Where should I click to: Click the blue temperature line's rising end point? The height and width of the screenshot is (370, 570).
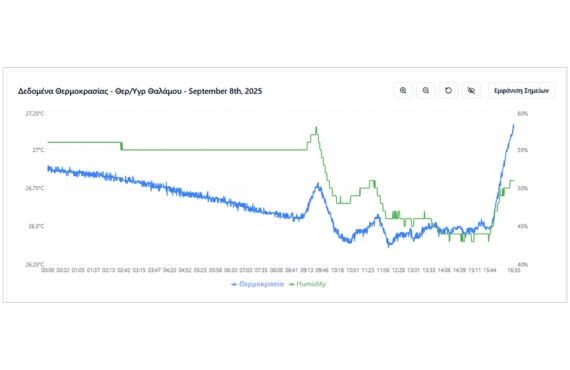514,125
